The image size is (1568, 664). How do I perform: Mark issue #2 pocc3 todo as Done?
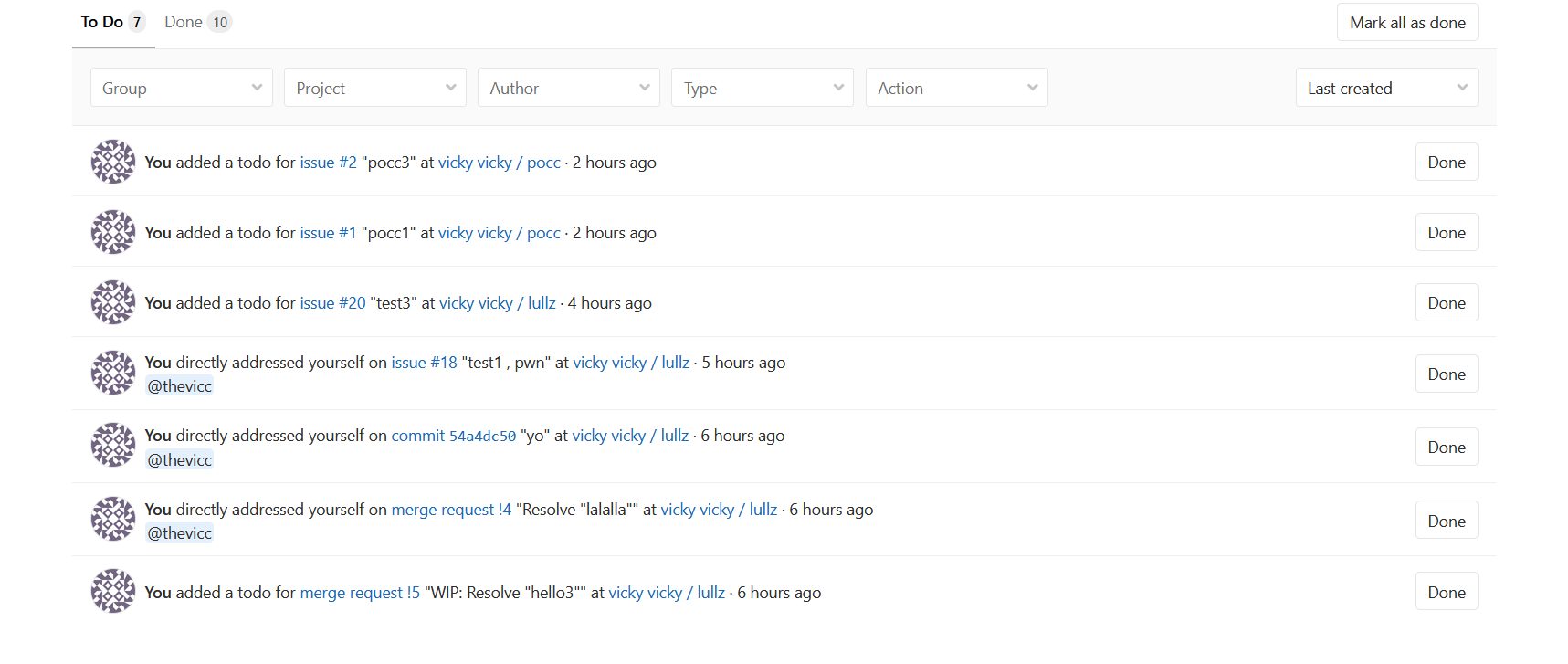coord(1446,162)
